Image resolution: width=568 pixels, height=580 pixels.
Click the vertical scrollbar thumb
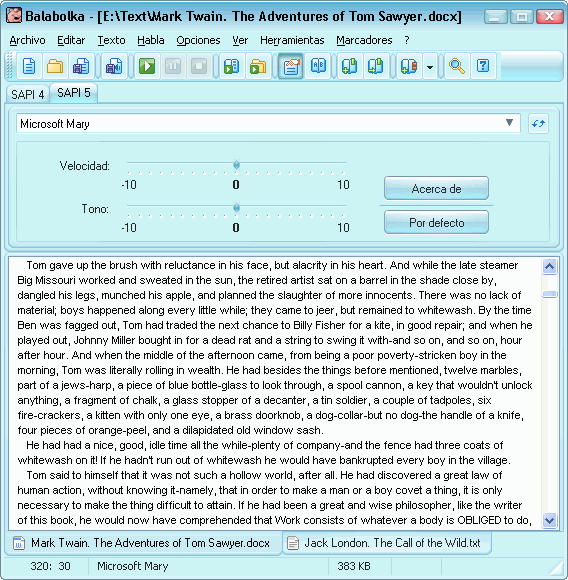pyautogui.click(x=550, y=294)
